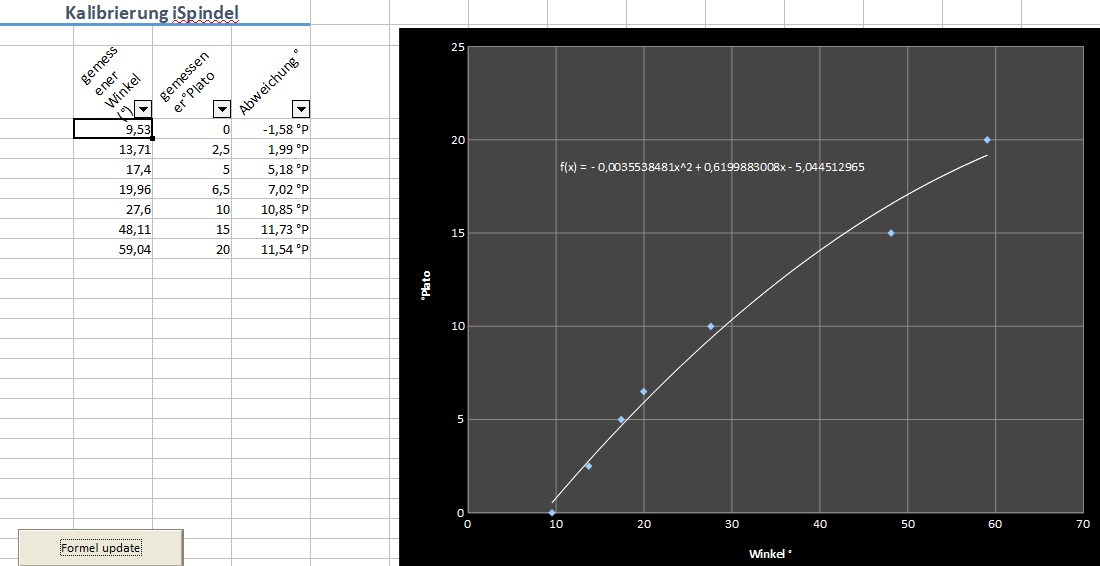Select the cell containing 9,53
1100x566 pixels.
click(113, 129)
